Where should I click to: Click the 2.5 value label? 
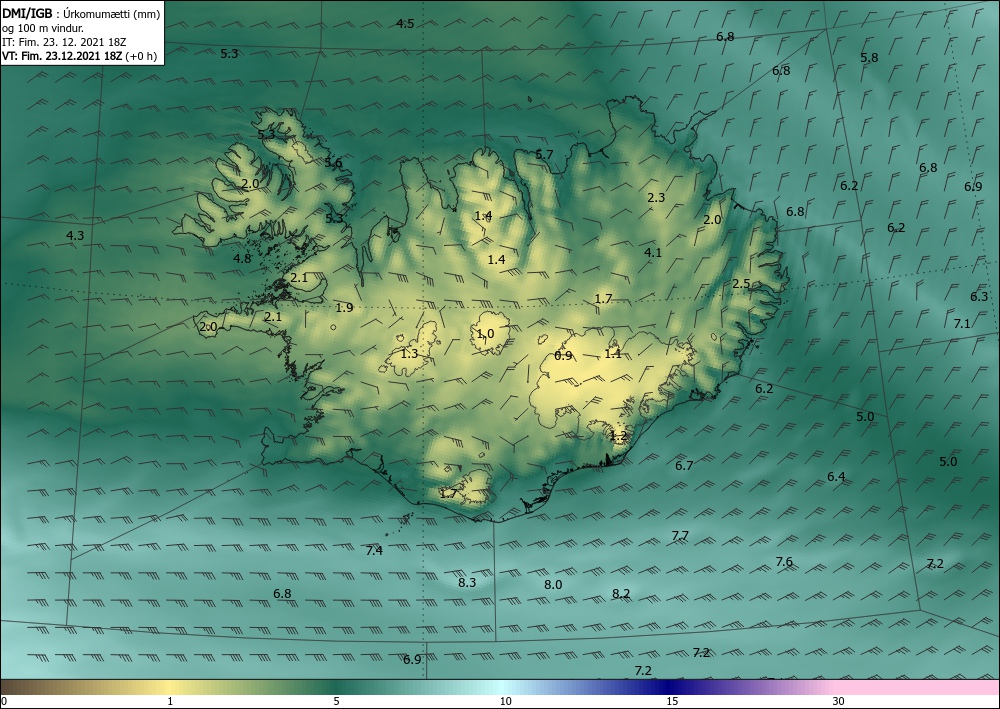(741, 284)
